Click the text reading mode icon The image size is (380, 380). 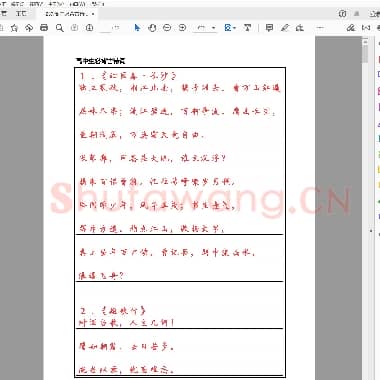pyautogui.click(x=247, y=28)
